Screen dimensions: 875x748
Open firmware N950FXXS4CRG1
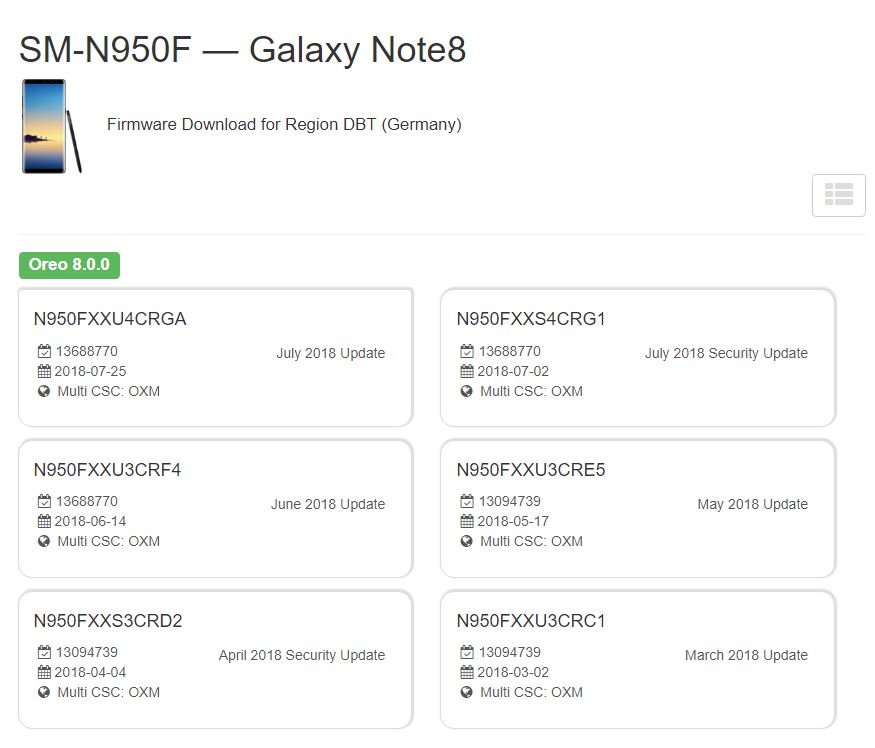(531, 319)
